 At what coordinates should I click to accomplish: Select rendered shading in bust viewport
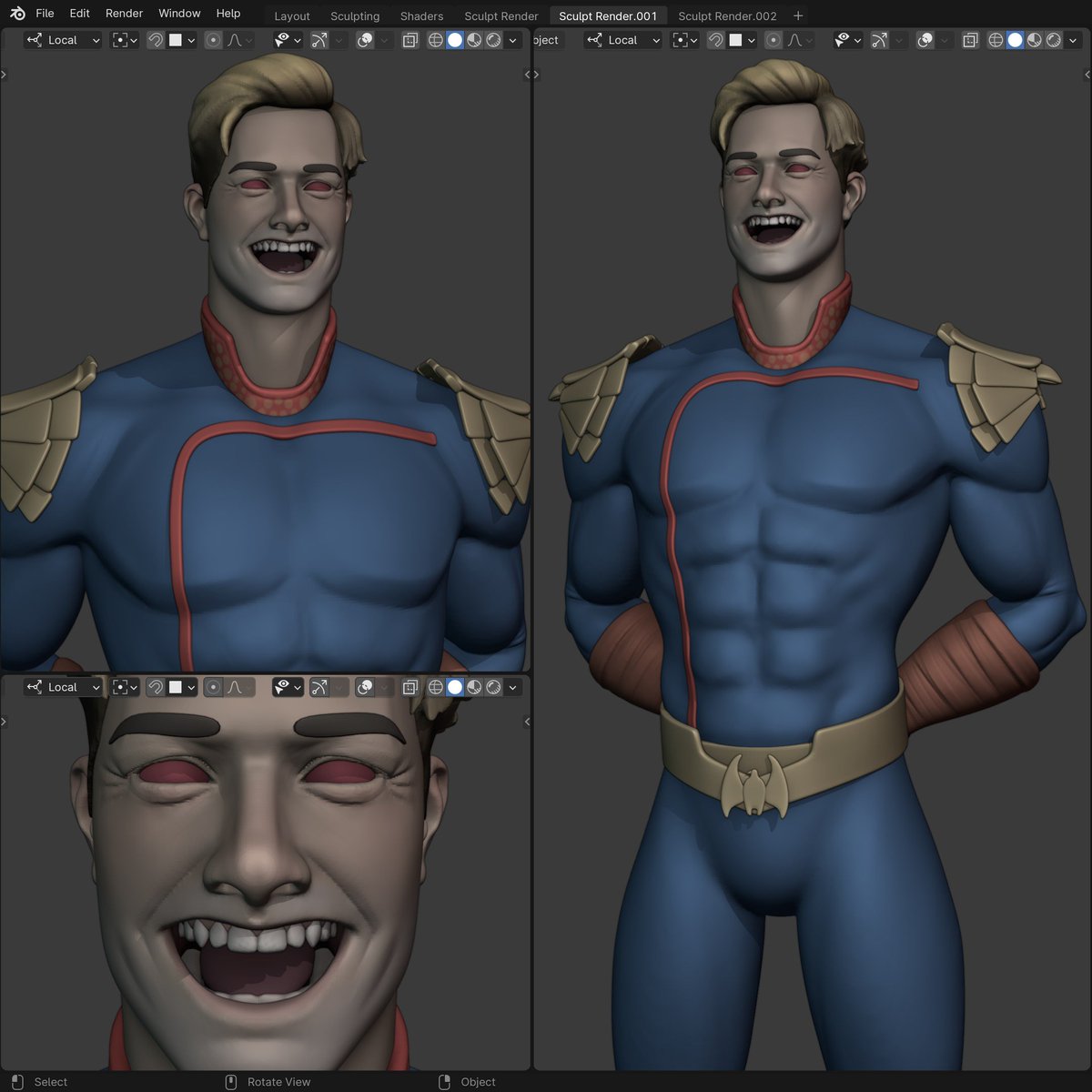pyautogui.click(x=493, y=40)
